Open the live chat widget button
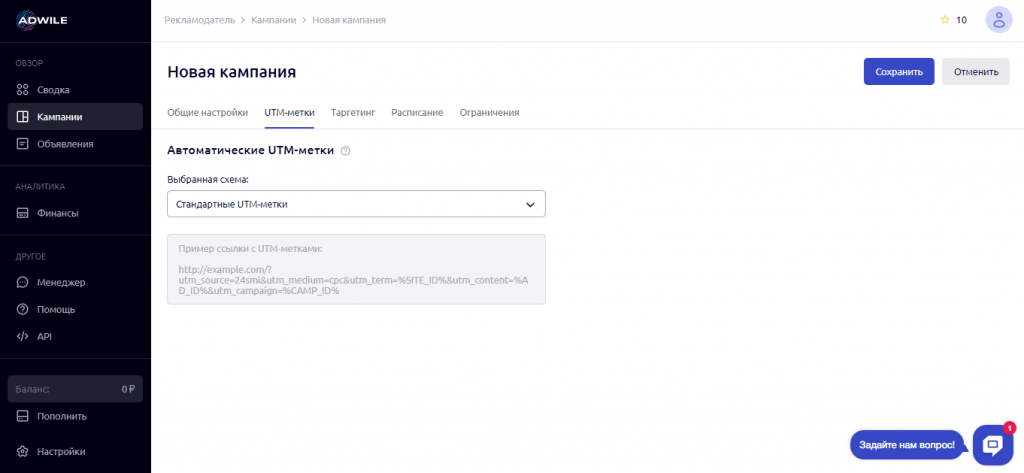The image size is (1024, 473). (990, 444)
